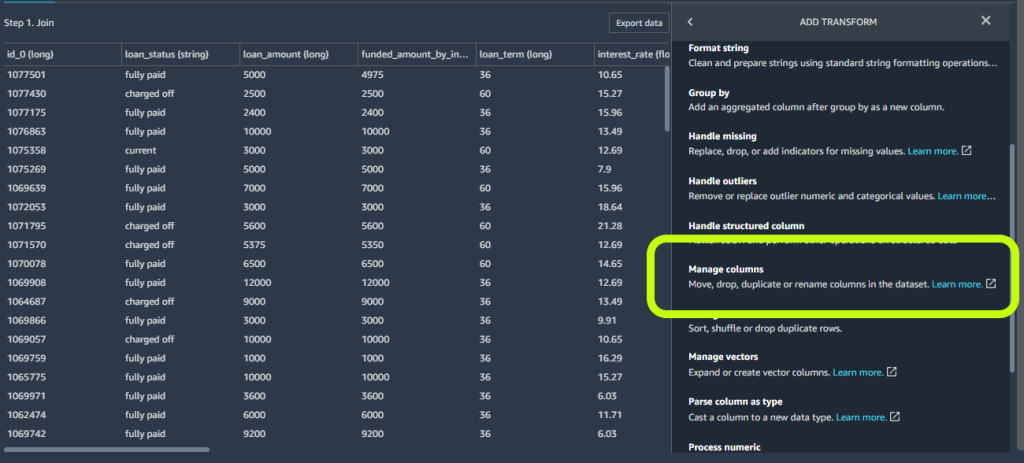Click the loan_amount (long) column header
Viewport: 1024px width, 463px height.
(298, 54)
